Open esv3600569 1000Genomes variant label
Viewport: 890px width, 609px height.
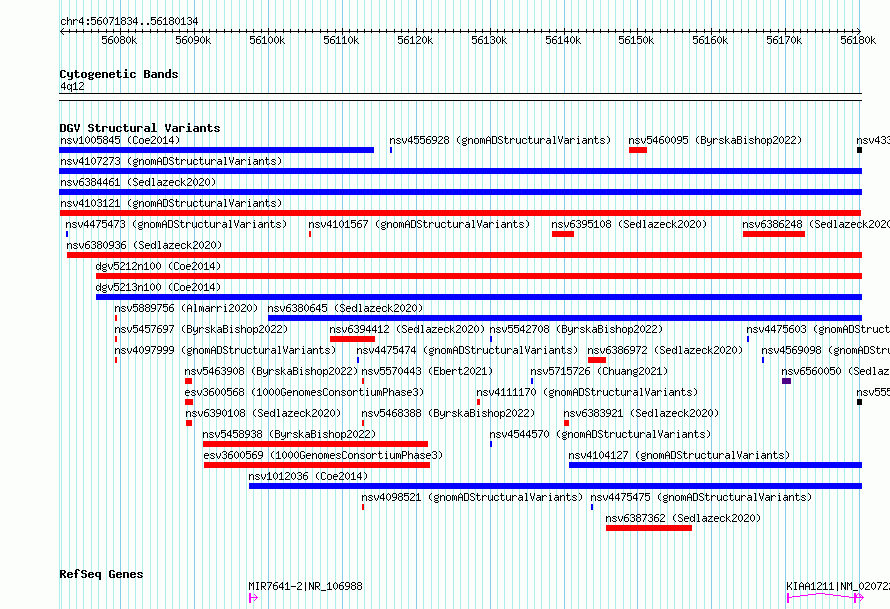(x=323, y=455)
